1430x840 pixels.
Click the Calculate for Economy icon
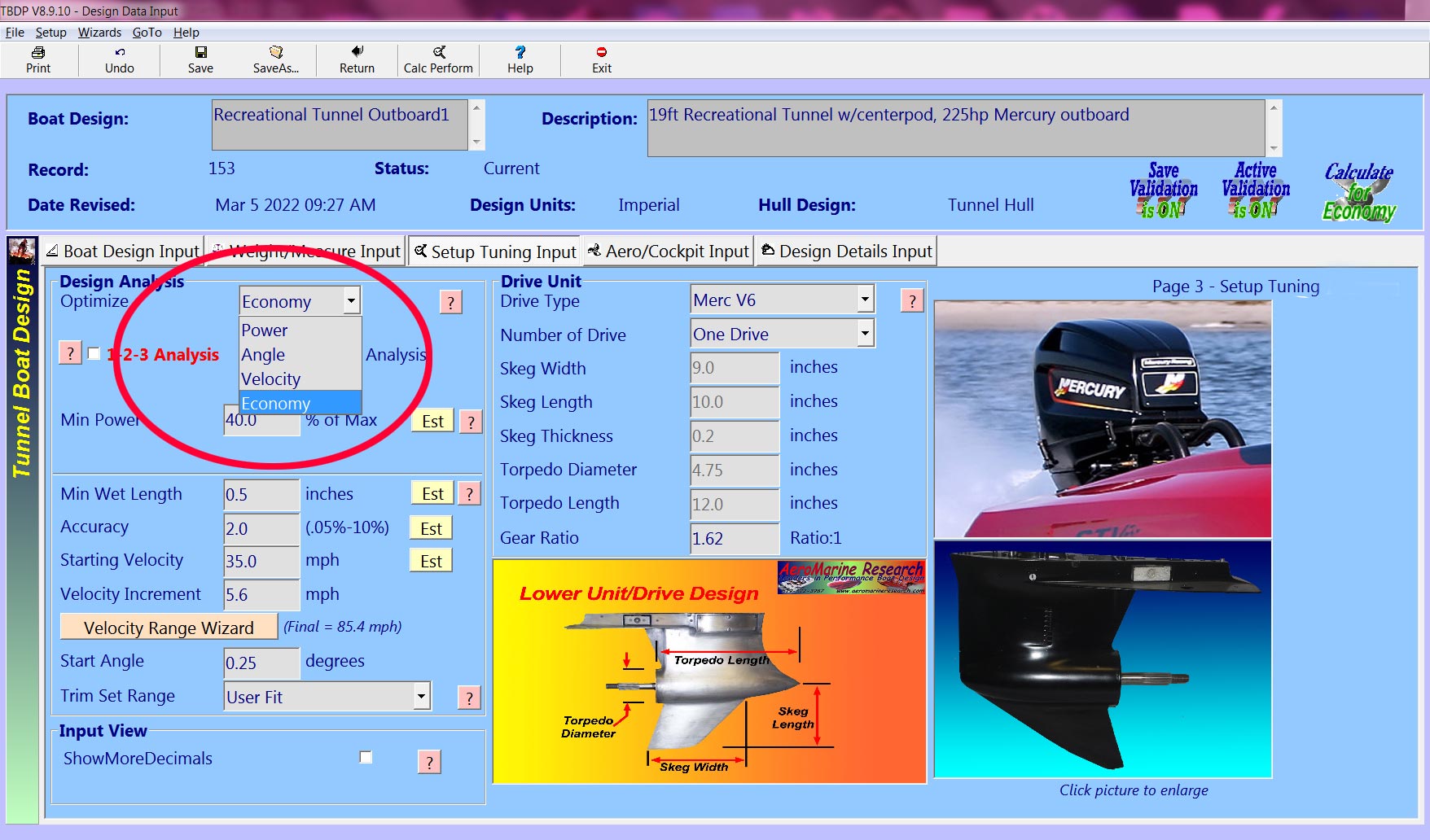[x=1358, y=192]
